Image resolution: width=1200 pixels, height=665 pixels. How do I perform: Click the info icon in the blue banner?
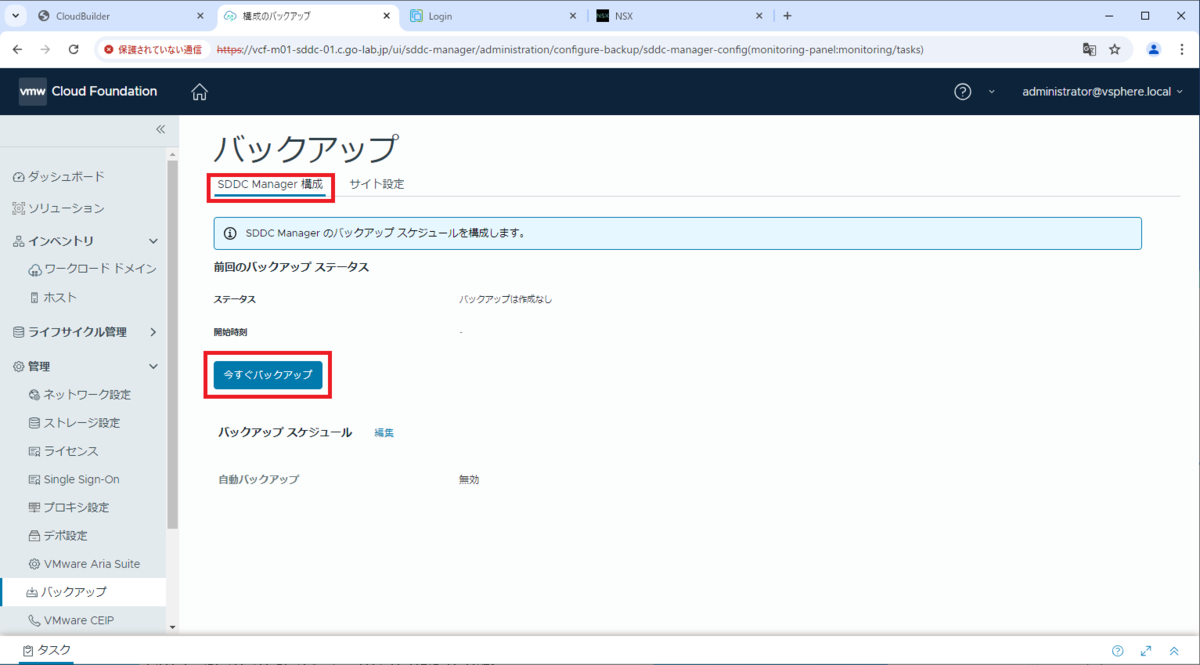[230, 233]
